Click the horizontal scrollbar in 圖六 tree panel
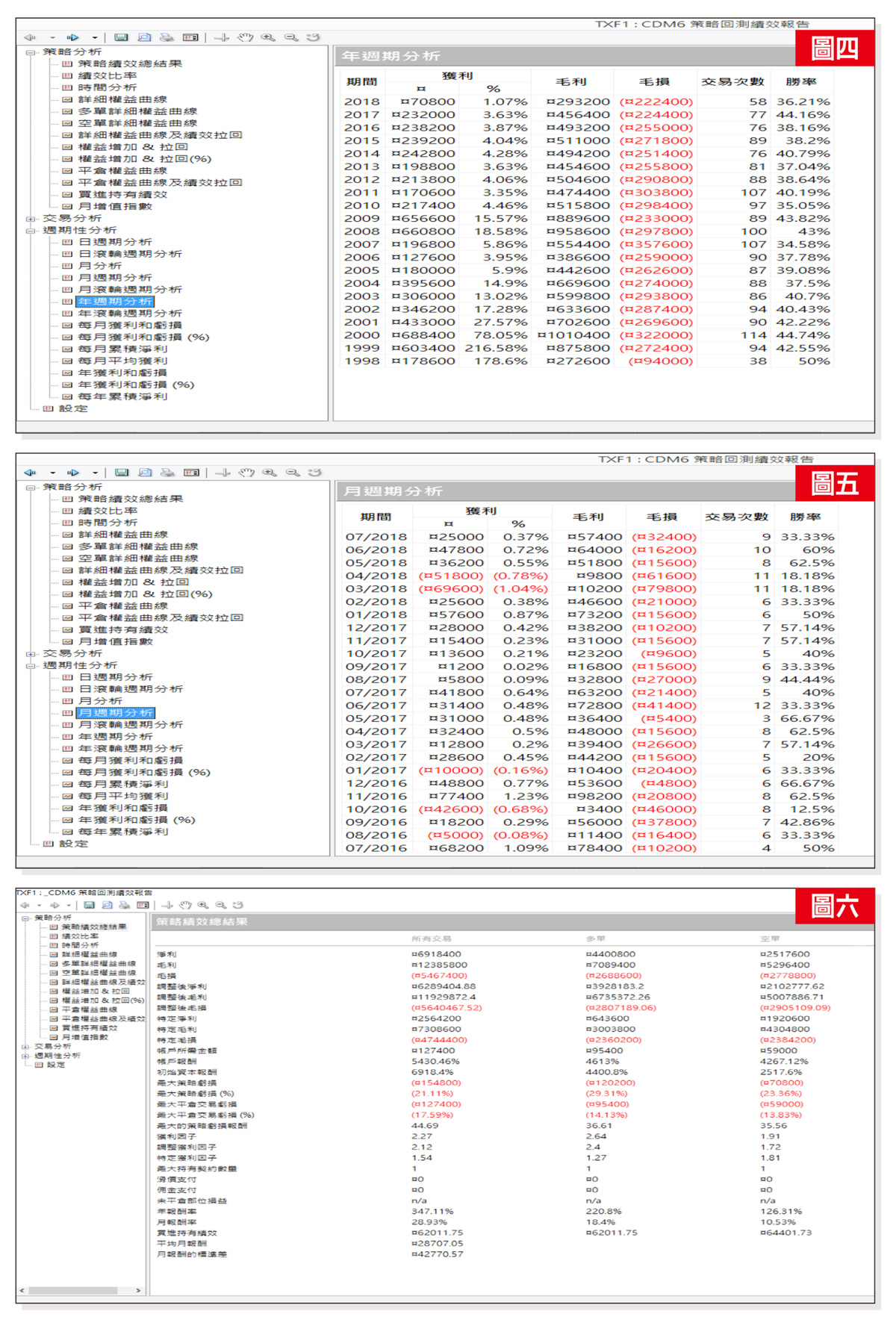Viewport: 896px width, 1317px height. 73,1290
